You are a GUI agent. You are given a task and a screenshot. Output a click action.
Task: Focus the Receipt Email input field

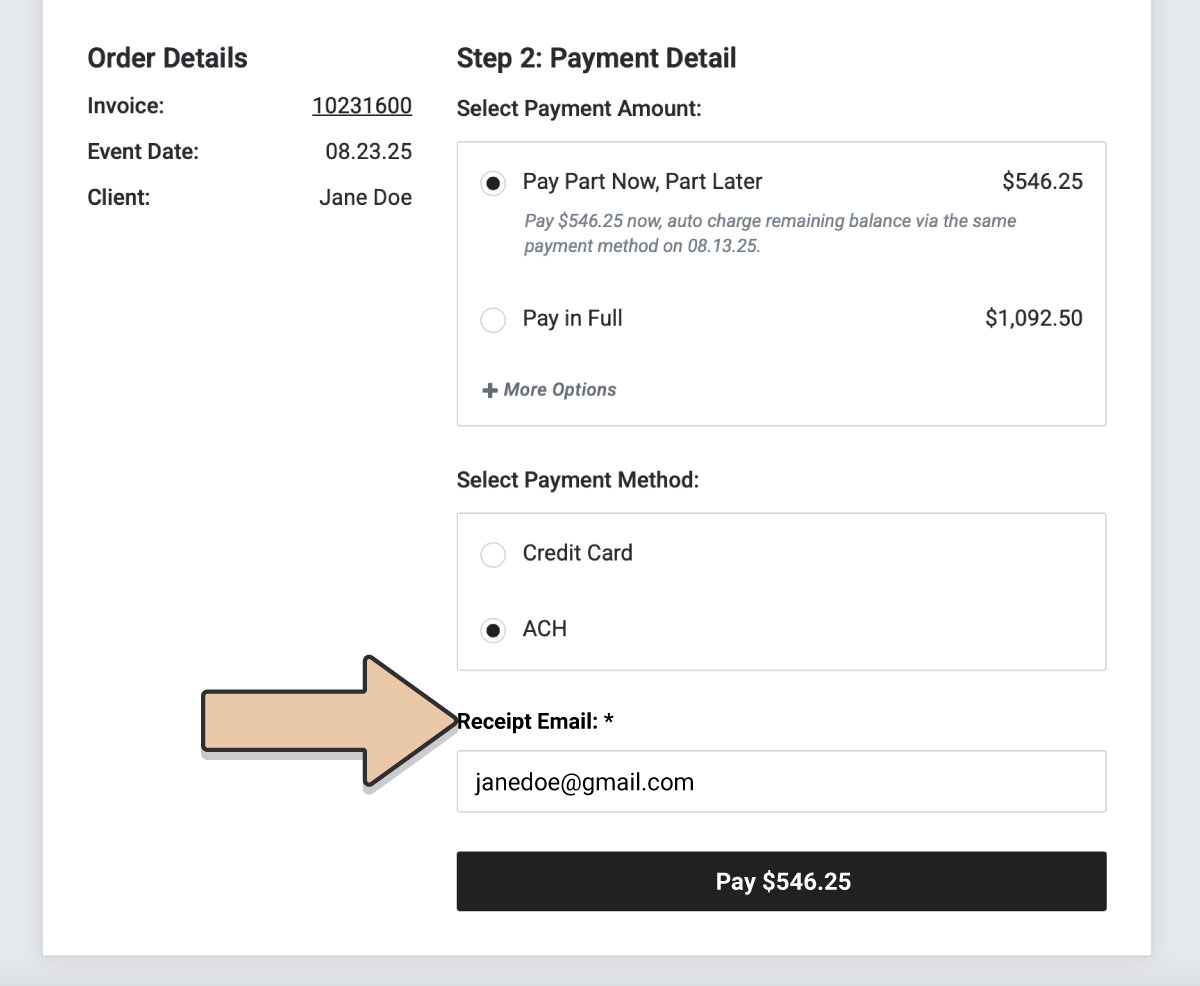pos(781,781)
